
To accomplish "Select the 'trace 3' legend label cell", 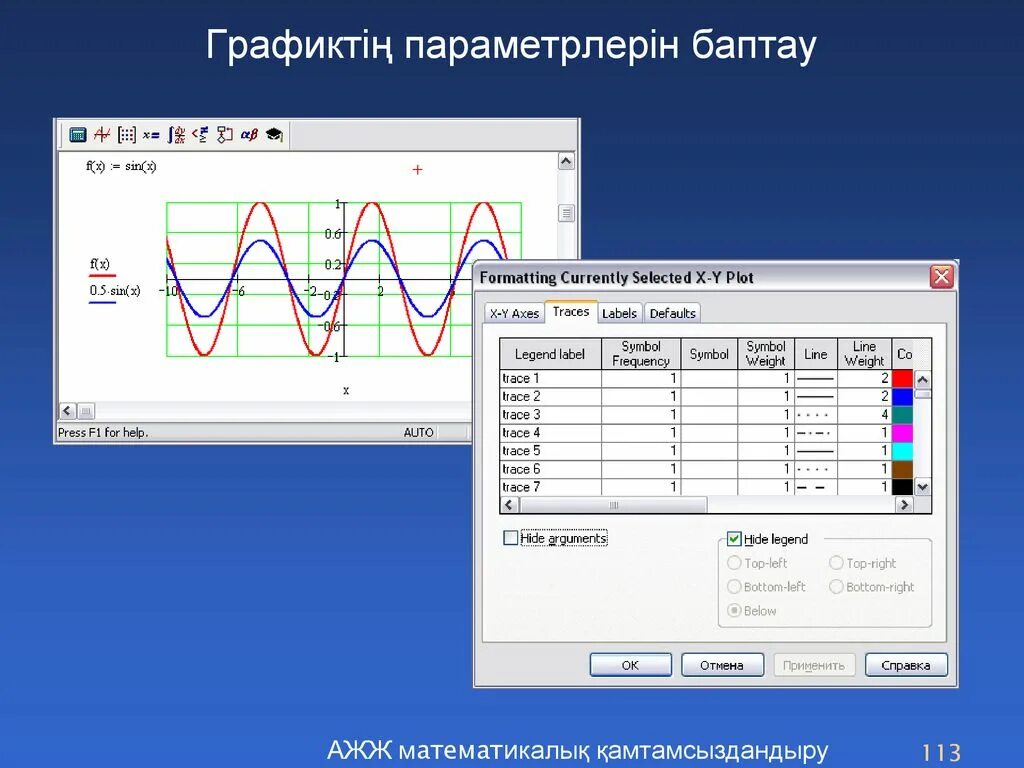I will pyautogui.click(x=551, y=415).
